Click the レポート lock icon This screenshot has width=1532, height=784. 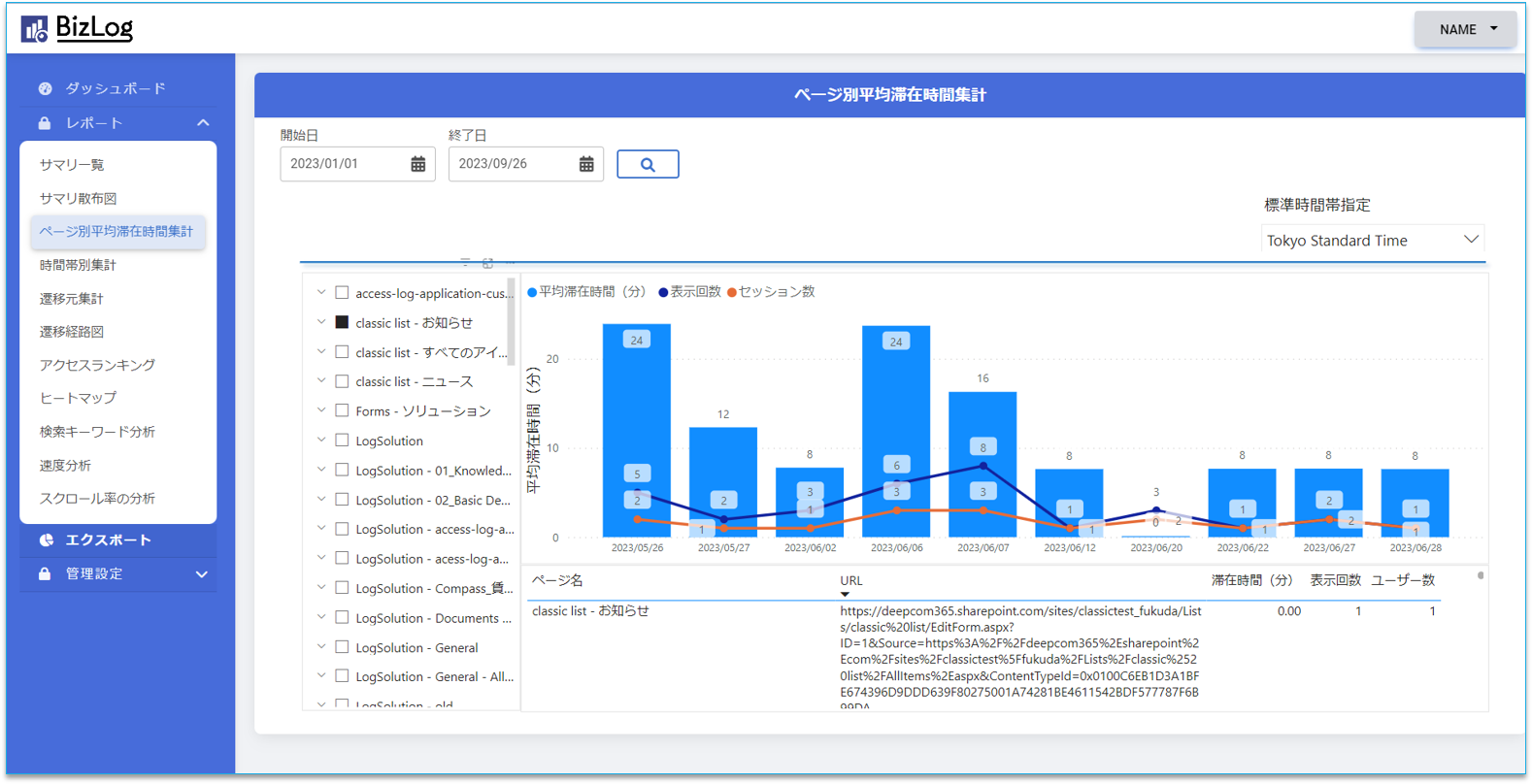point(45,123)
